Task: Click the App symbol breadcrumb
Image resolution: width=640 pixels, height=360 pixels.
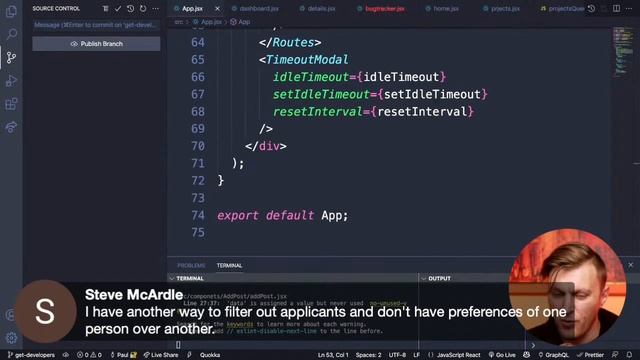Action: 240,22
